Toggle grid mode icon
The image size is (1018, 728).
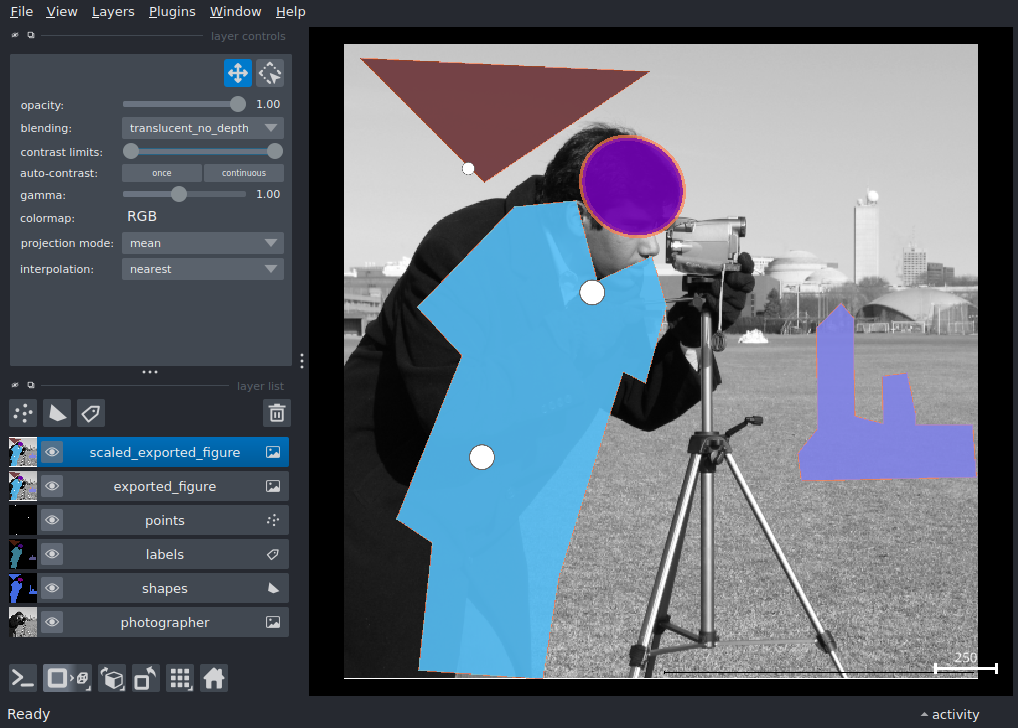(x=180, y=679)
